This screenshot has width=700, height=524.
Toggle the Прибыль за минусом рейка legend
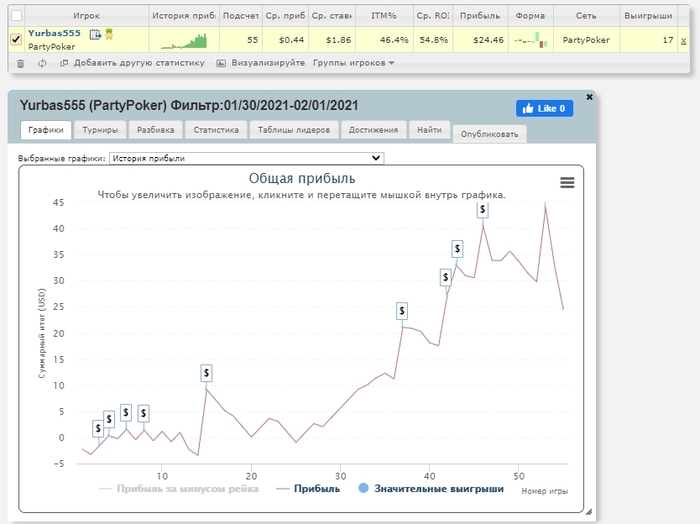179,489
